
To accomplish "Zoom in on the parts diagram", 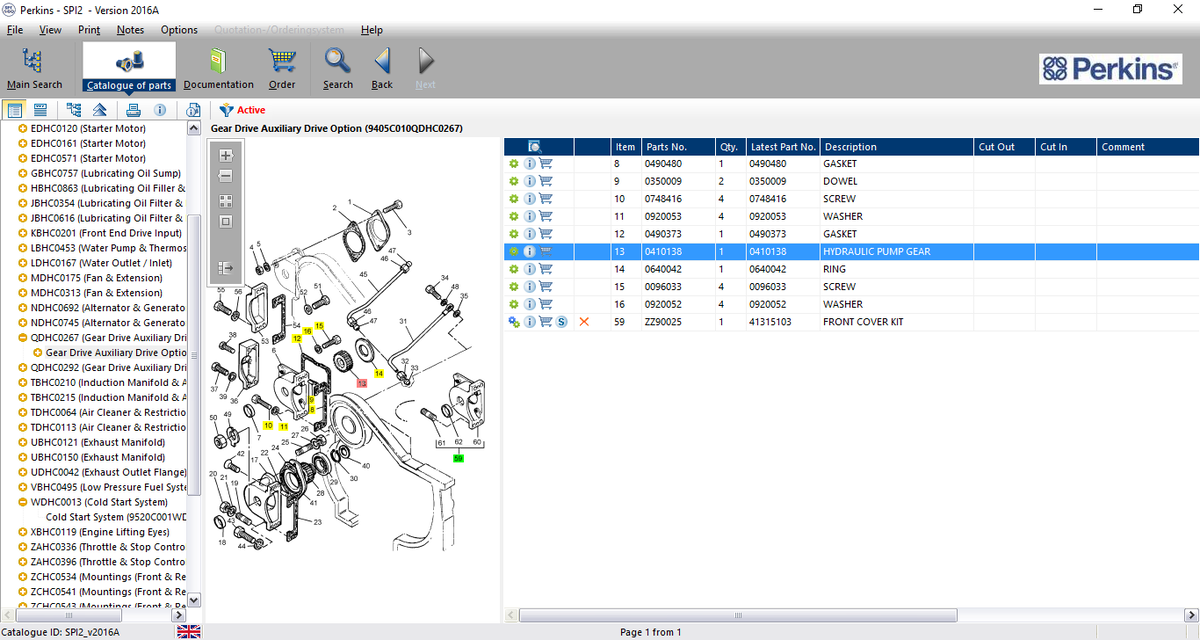I will click(x=225, y=155).
